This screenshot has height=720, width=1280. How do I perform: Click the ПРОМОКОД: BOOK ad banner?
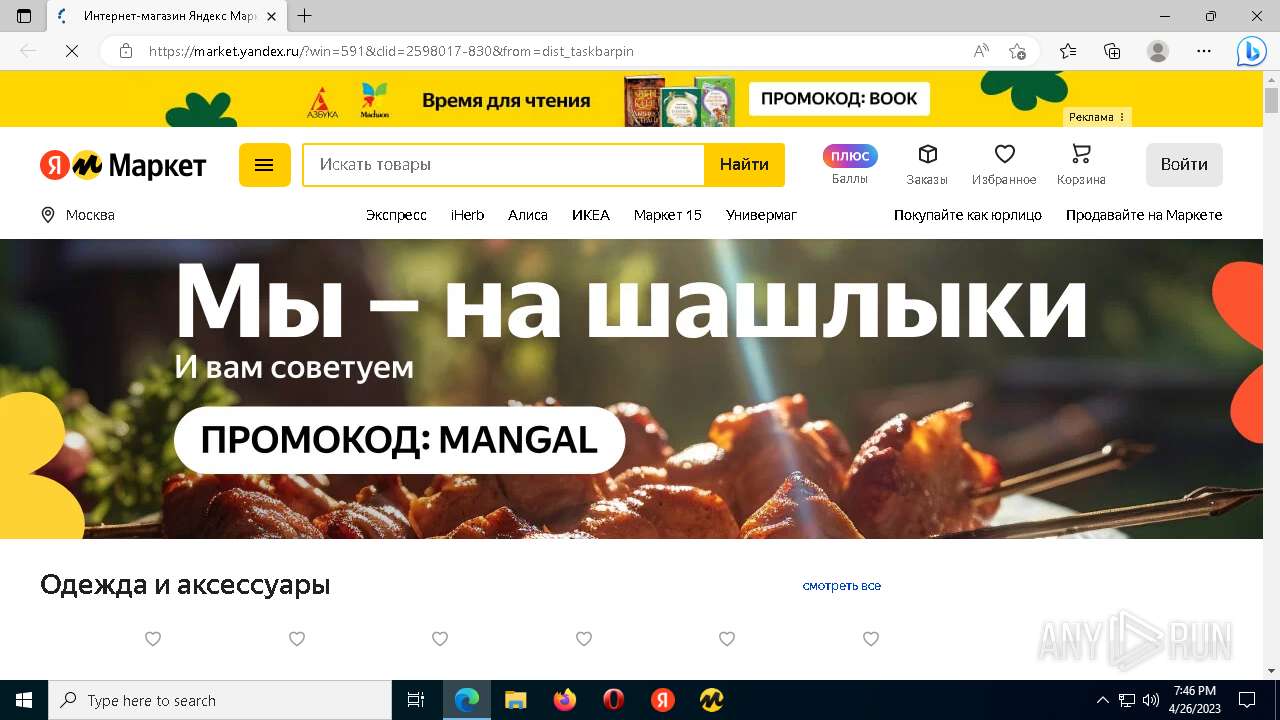tap(840, 99)
